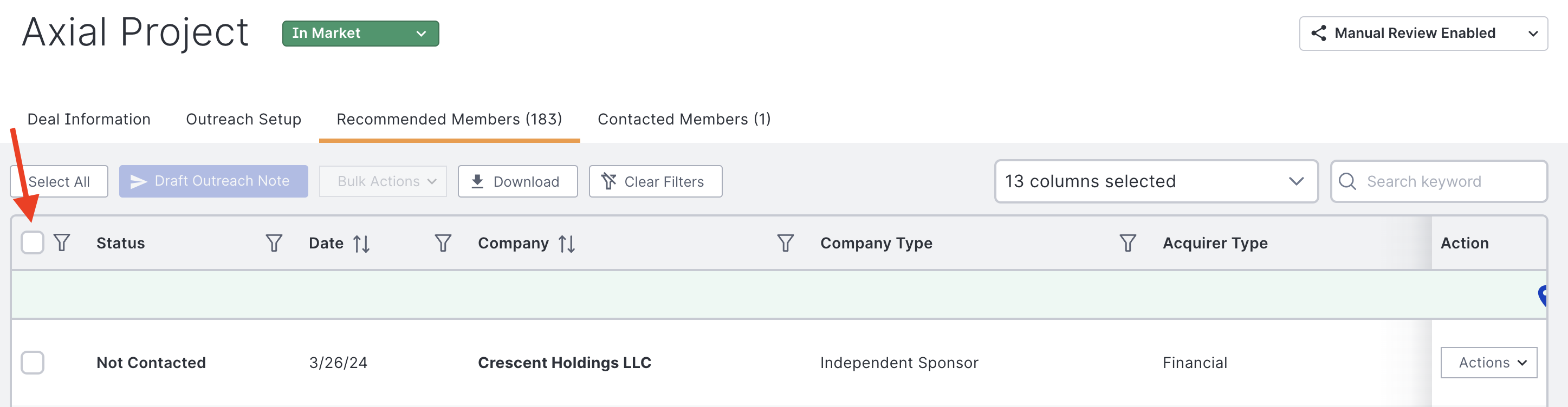
Task: Click the search magnifier icon
Action: 1347,181
